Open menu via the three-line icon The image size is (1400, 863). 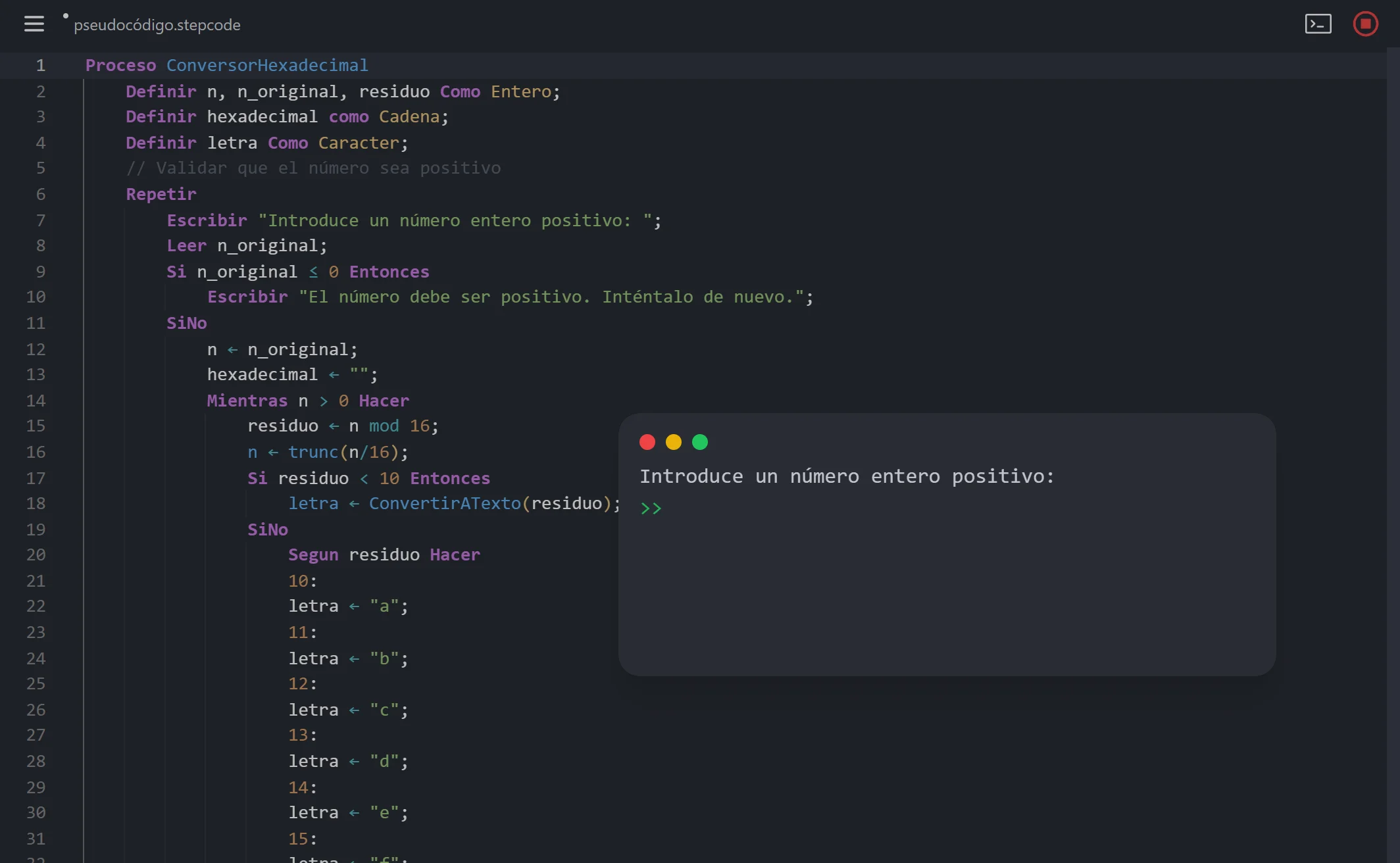(x=34, y=24)
